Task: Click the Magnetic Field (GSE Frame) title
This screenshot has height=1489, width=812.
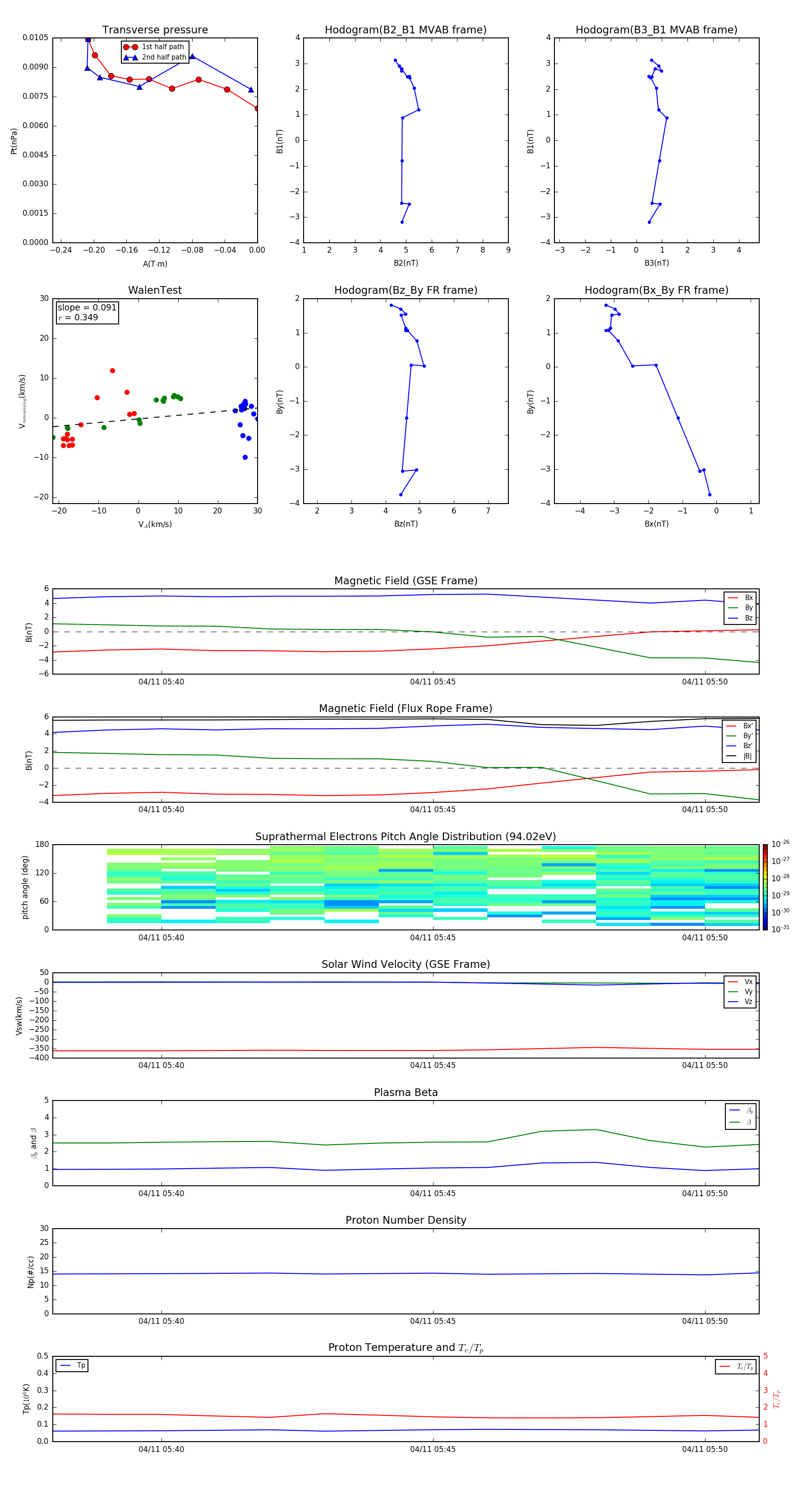Action: click(406, 581)
